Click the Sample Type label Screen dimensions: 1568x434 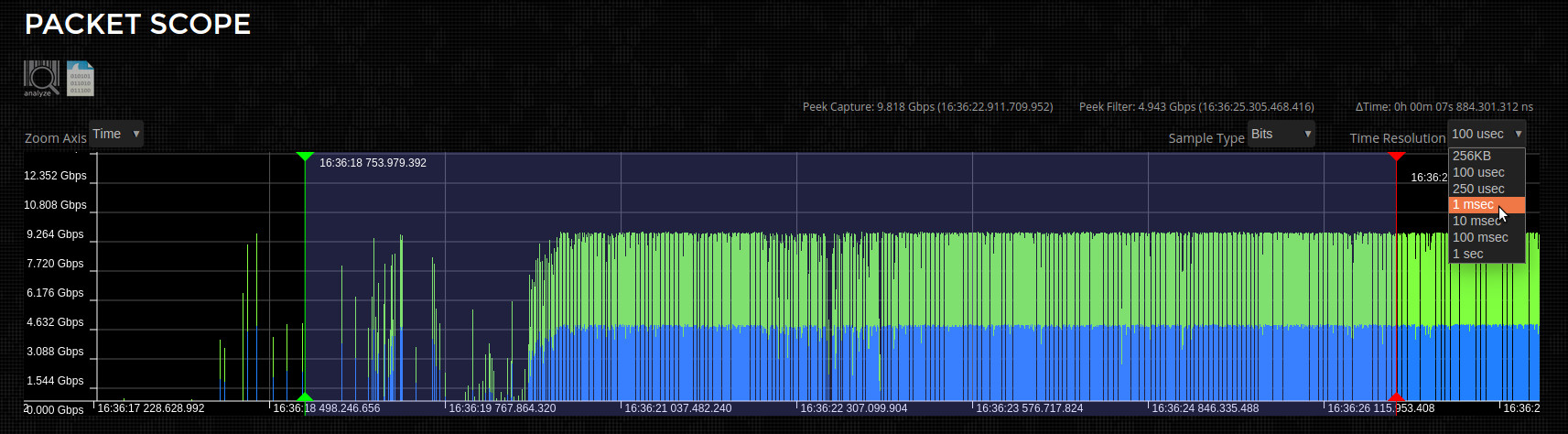[1206, 138]
